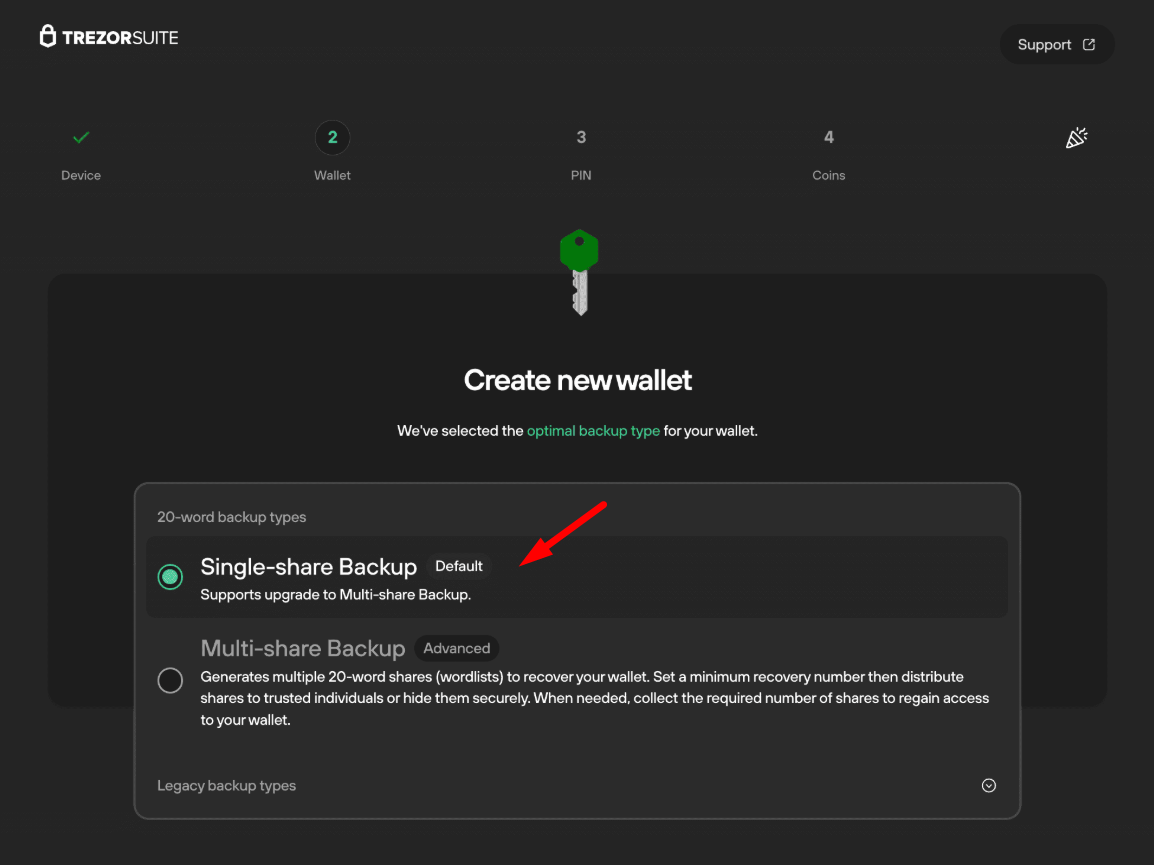Go to step 4 Coins
This screenshot has height=865, width=1154.
click(829, 138)
